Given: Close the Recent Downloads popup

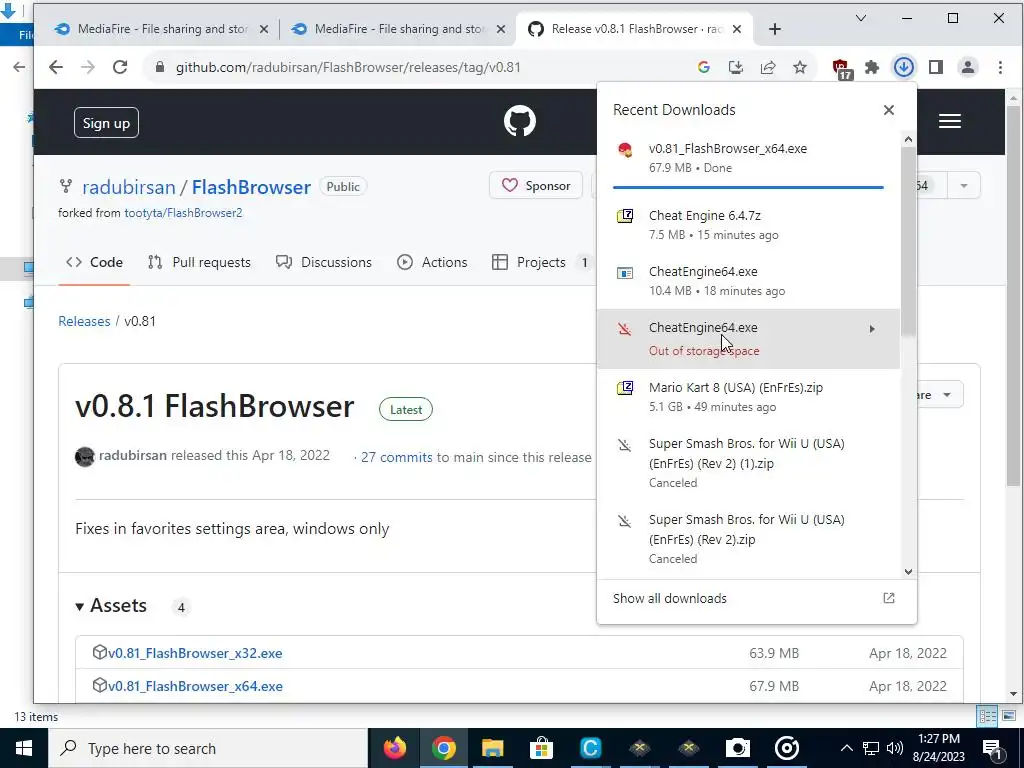Looking at the screenshot, I should (x=889, y=110).
